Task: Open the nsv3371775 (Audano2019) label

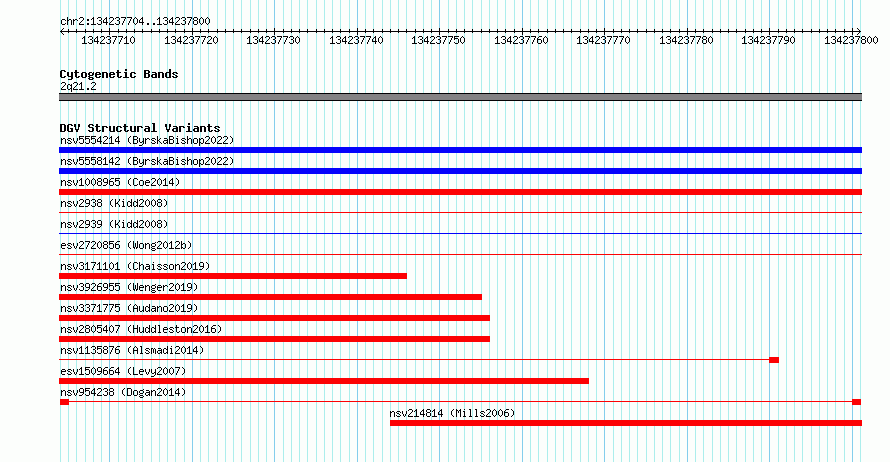Action: tap(129, 308)
